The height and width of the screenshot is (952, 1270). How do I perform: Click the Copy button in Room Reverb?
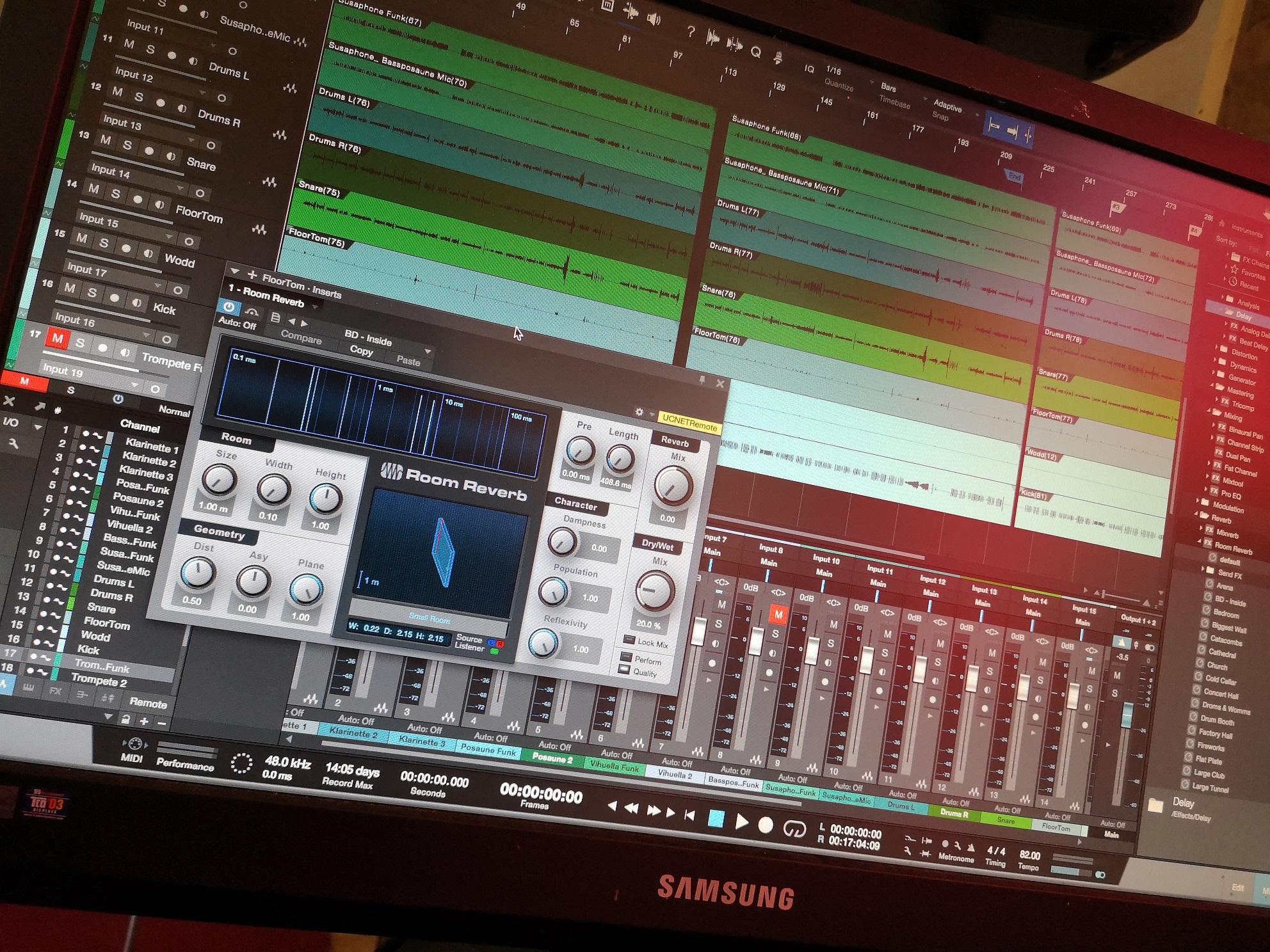click(x=362, y=350)
